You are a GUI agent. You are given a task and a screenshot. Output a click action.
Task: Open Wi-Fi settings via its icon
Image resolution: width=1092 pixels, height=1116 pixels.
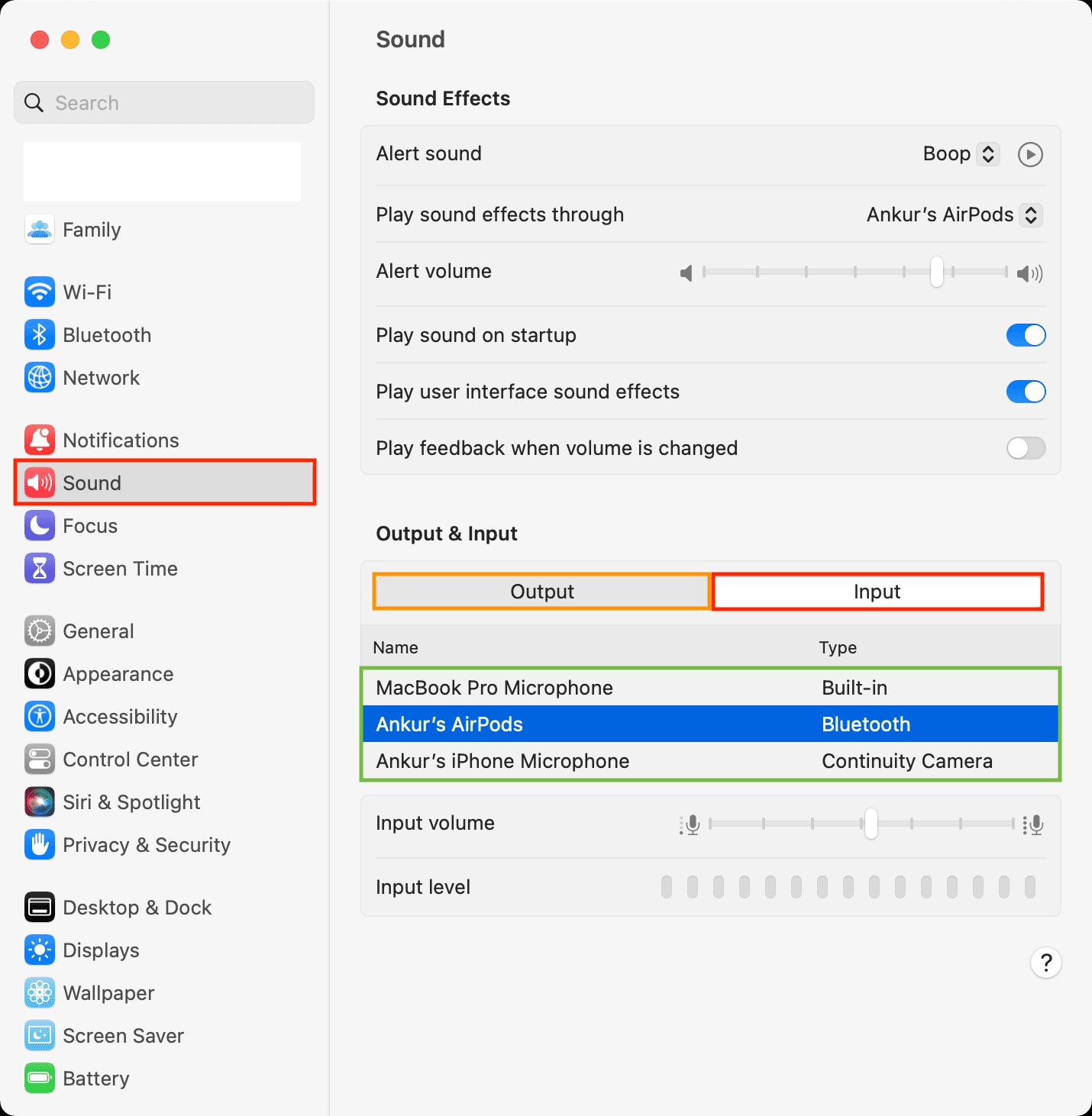pyautogui.click(x=39, y=292)
